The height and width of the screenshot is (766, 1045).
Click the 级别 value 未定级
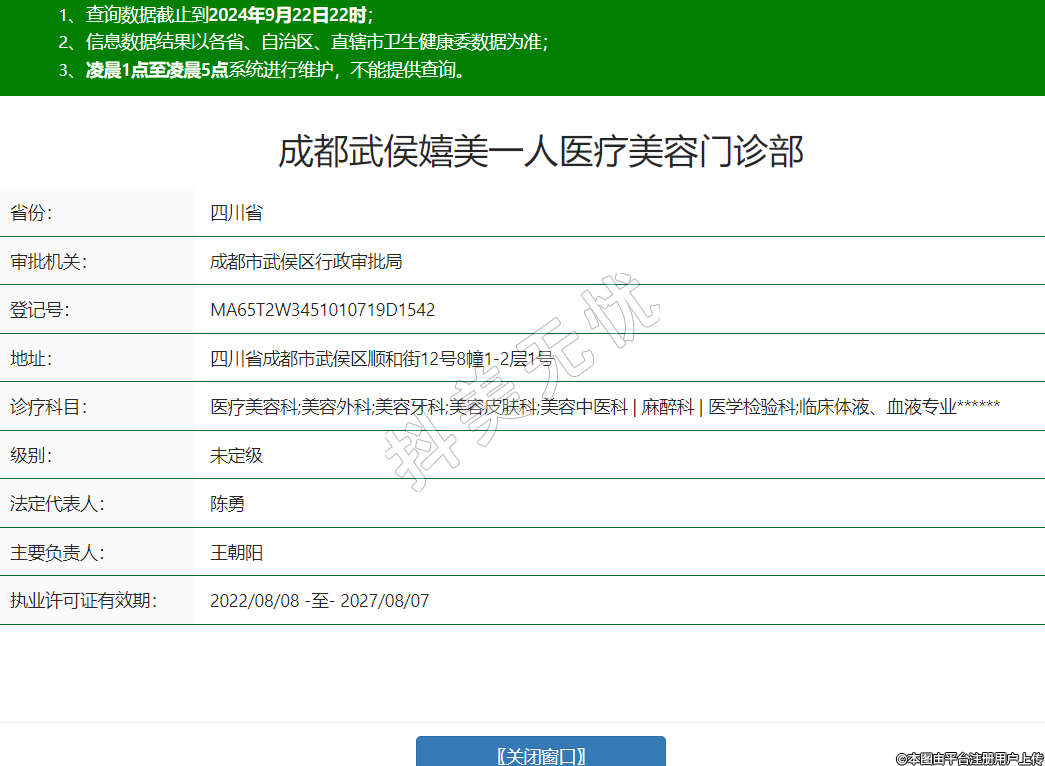click(236, 455)
